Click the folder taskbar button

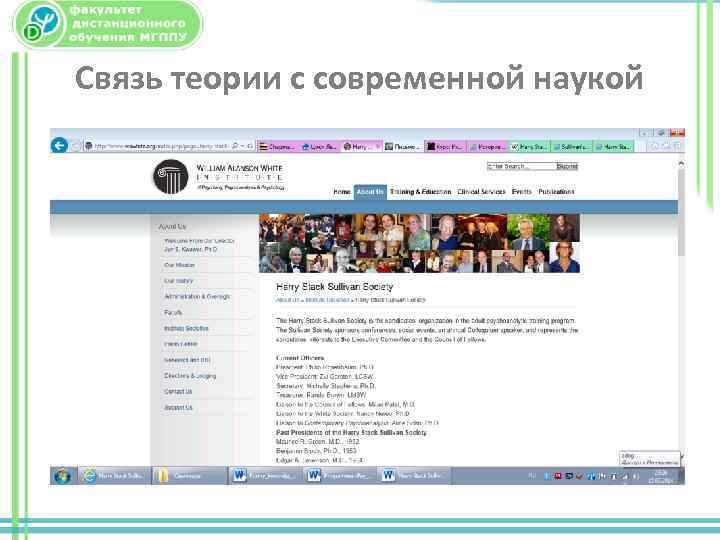click(x=190, y=476)
